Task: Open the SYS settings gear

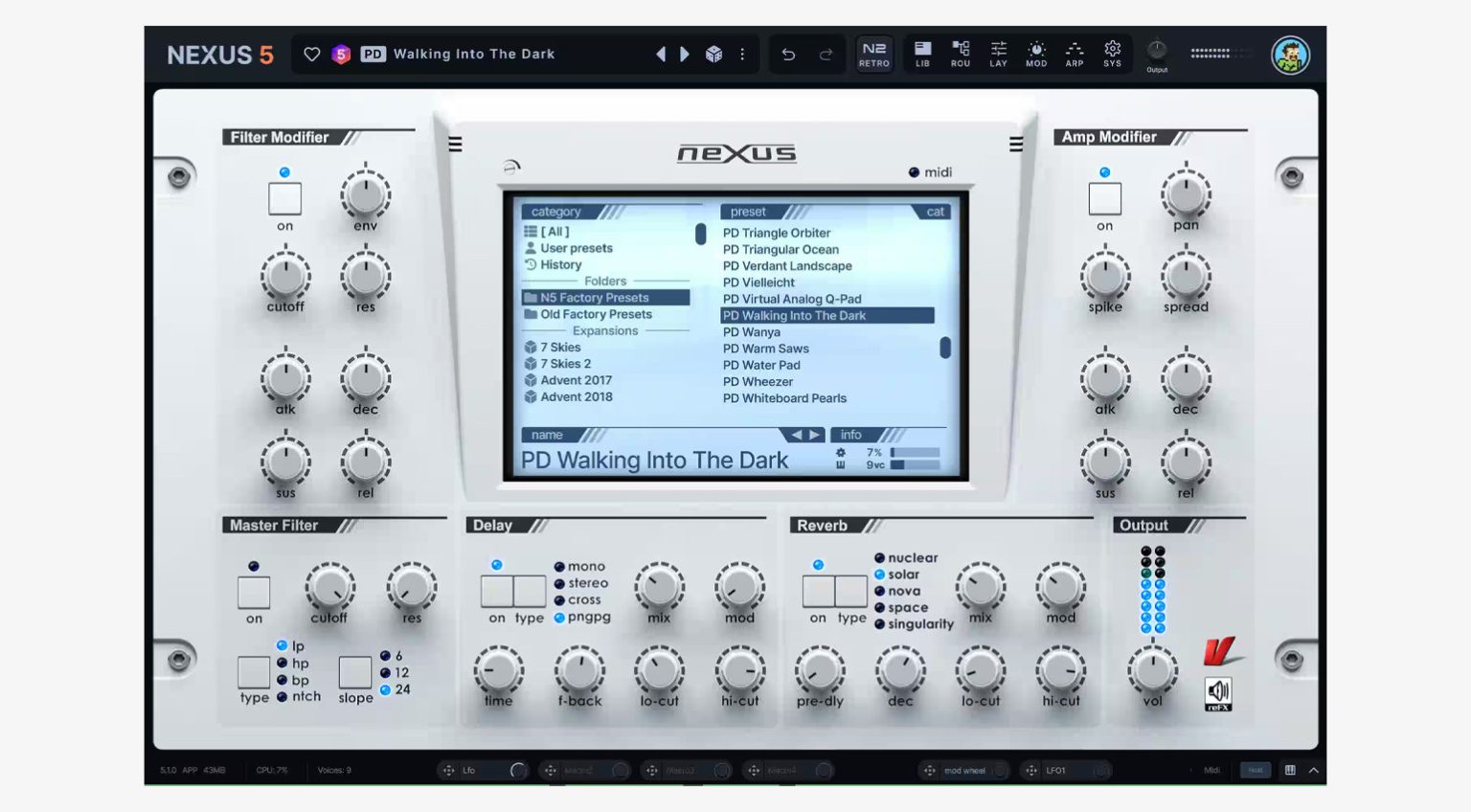Action: pyautogui.click(x=1112, y=54)
